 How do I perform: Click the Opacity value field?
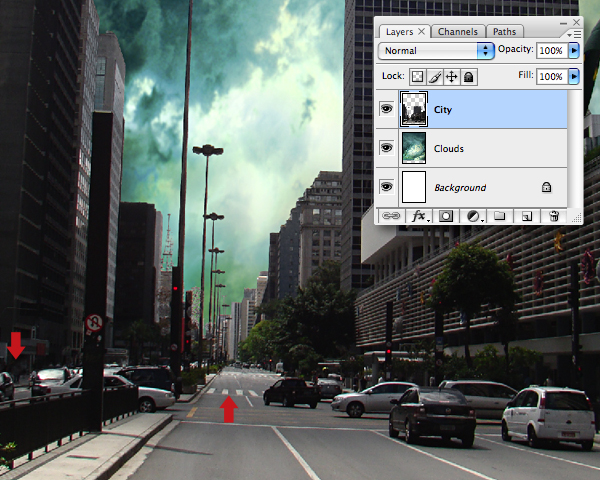tap(552, 51)
